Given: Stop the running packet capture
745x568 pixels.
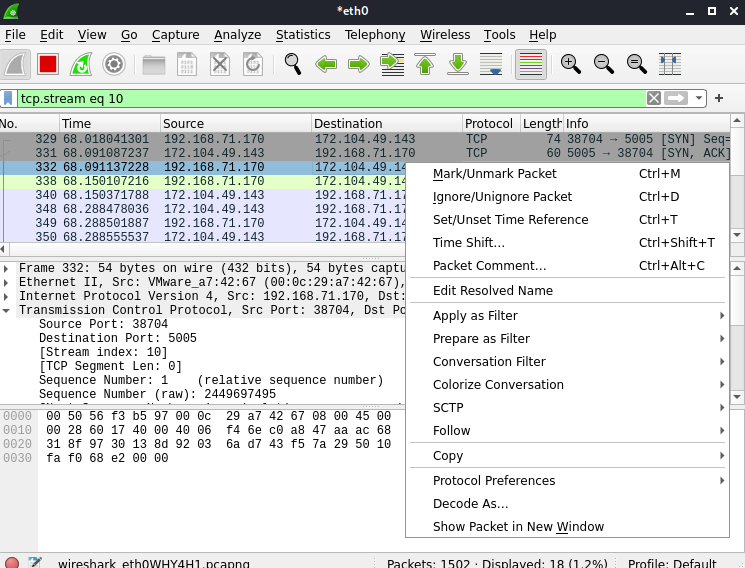Looking at the screenshot, I should coord(48,64).
